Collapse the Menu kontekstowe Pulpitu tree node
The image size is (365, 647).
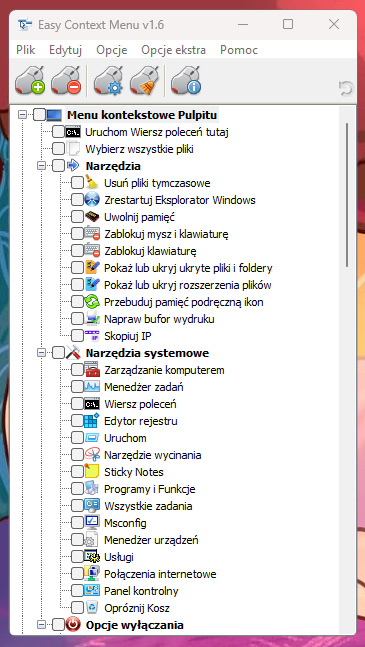[22, 115]
